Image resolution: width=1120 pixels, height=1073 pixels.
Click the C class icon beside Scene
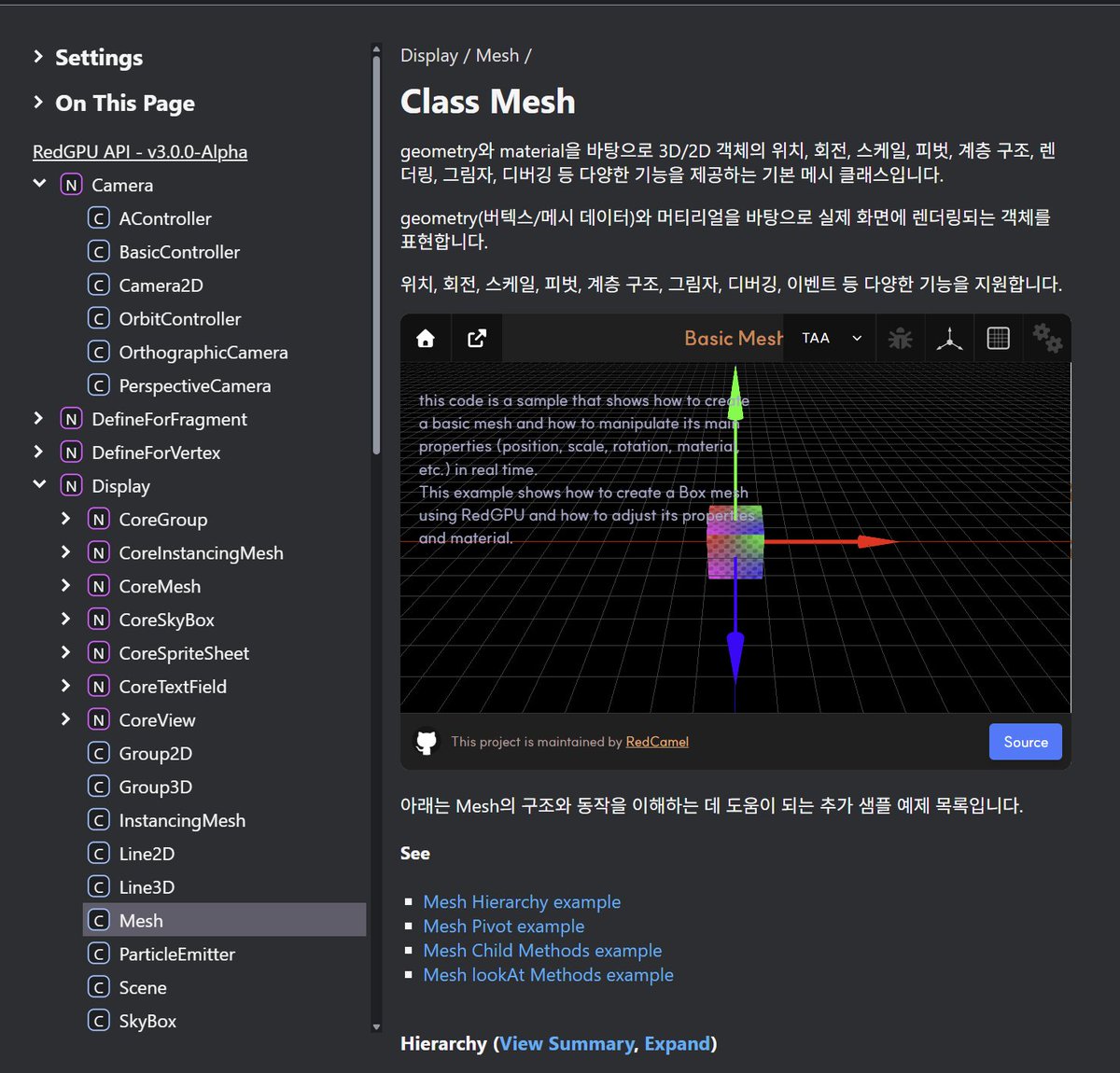pos(98,988)
